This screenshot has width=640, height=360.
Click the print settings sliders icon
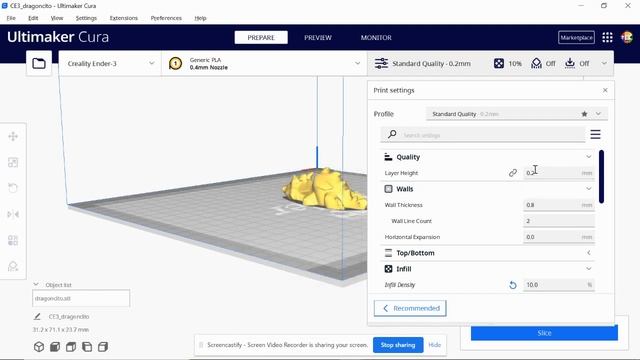[x=381, y=64]
